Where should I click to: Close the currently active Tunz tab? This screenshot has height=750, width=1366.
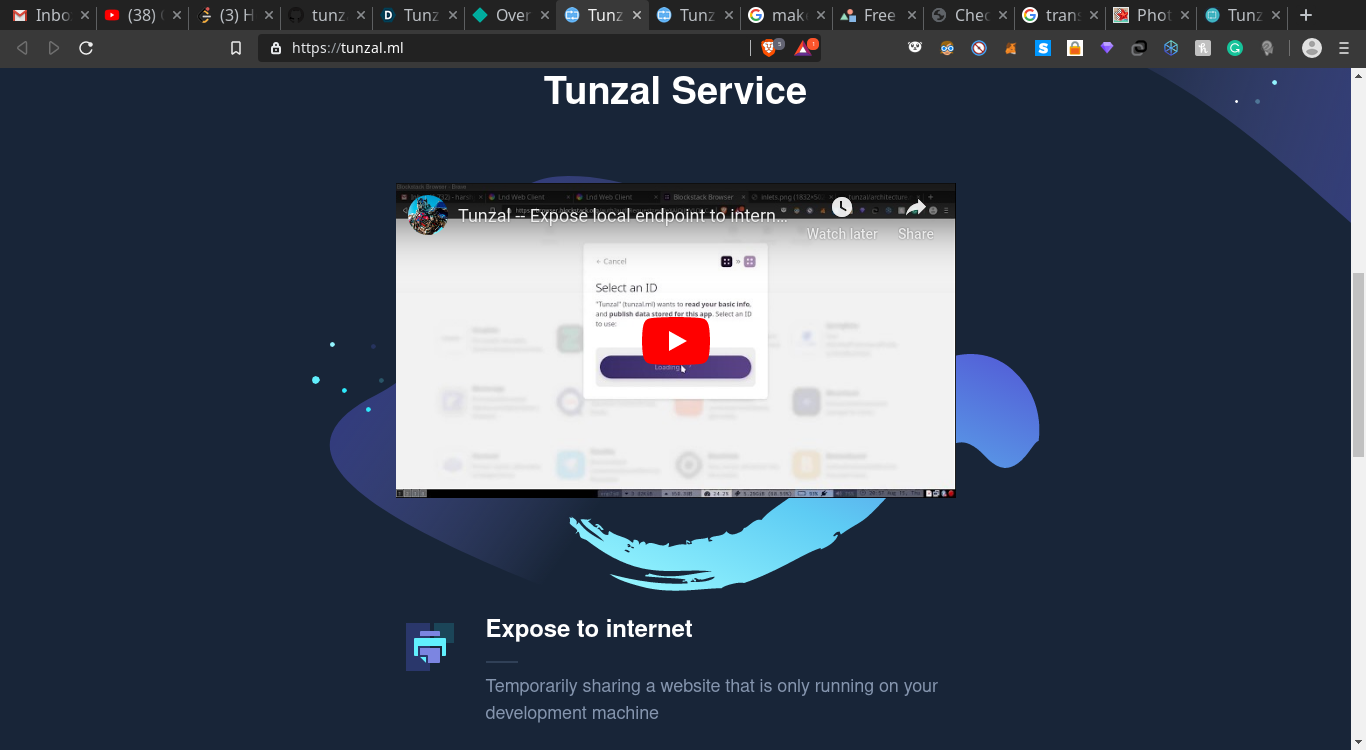[636, 15]
